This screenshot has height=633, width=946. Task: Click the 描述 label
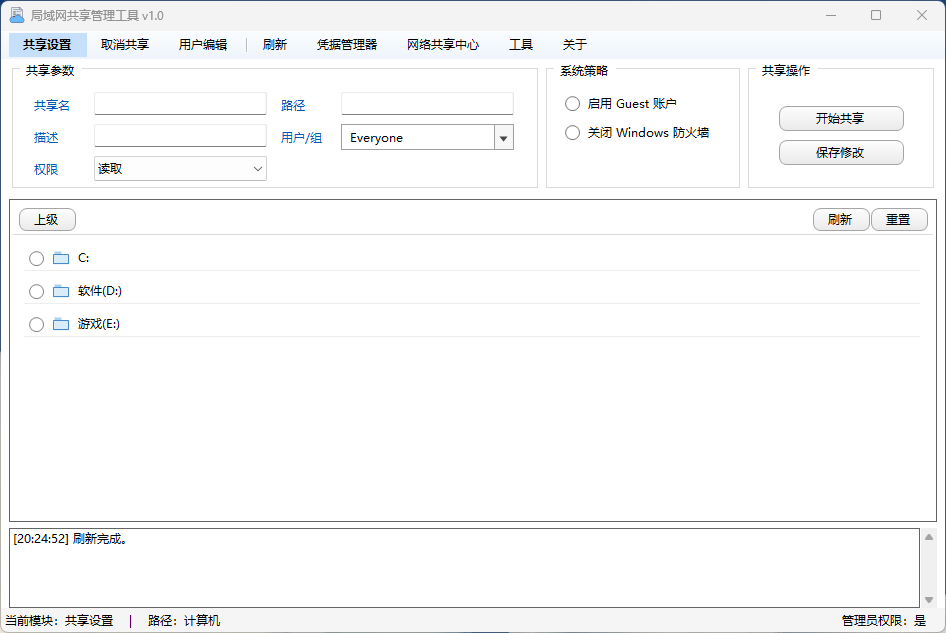pos(46,138)
